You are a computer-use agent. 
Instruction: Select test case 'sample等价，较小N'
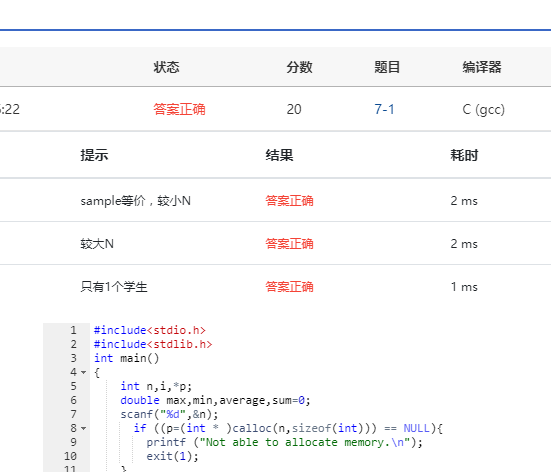pos(136,201)
